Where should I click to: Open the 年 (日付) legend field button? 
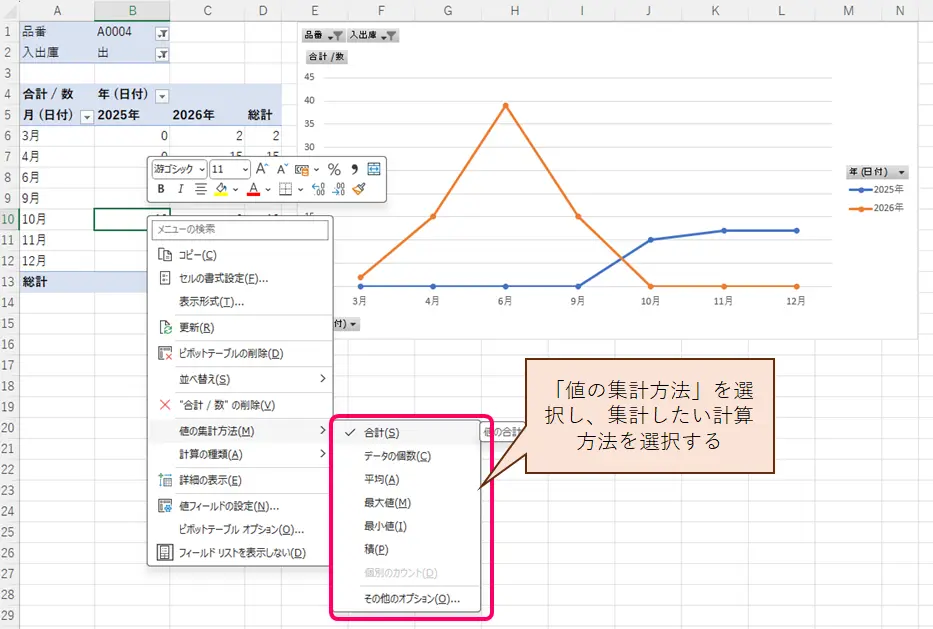[878, 172]
